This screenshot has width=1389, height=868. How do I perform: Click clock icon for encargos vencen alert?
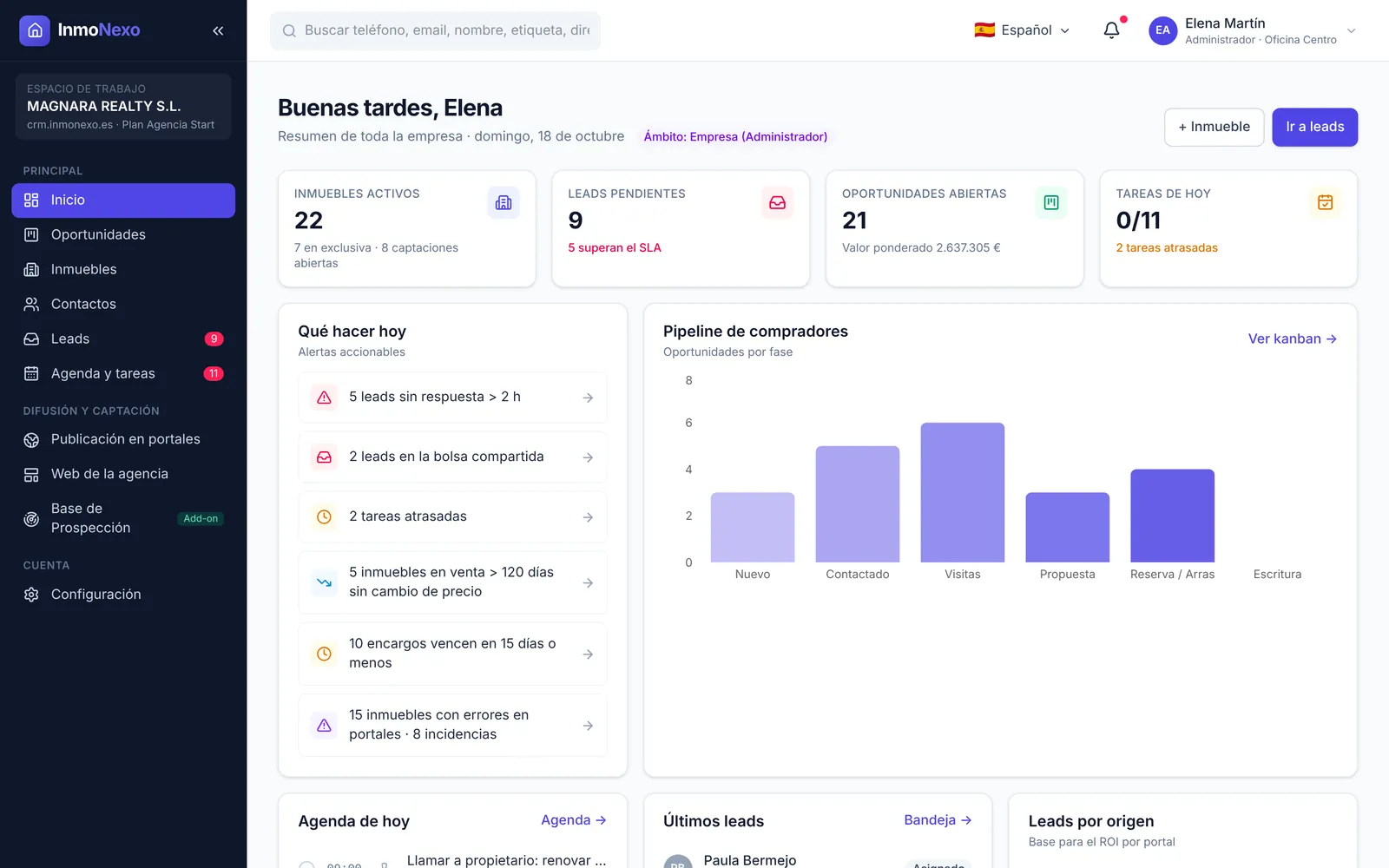pos(324,654)
